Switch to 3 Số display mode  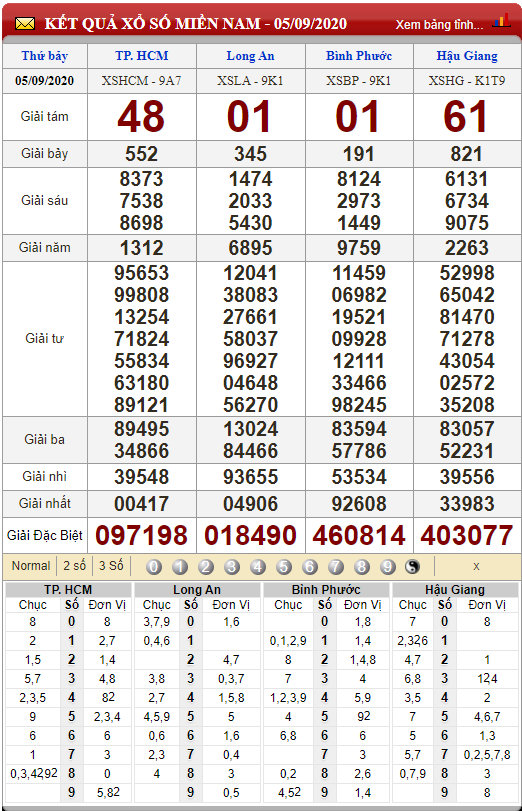tap(111, 566)
